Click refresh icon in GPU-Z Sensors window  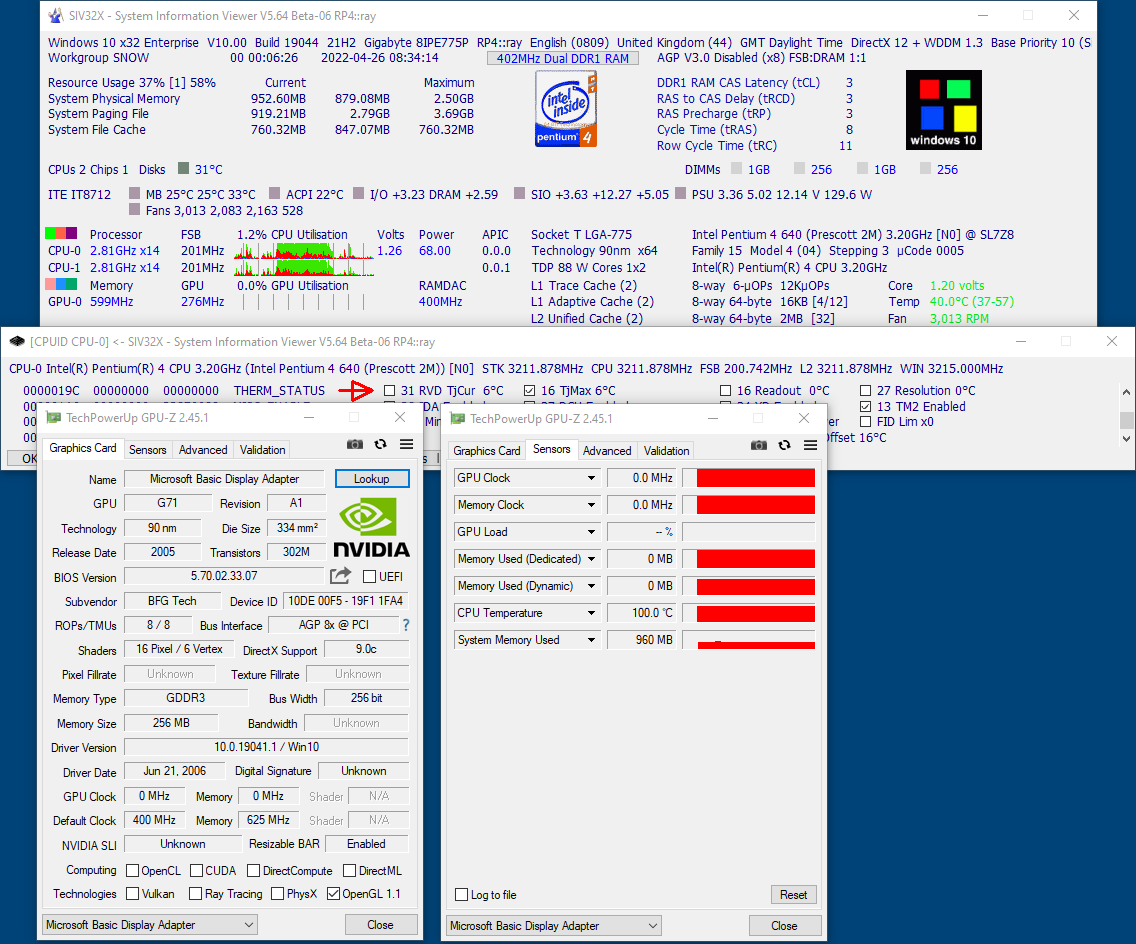785,445
